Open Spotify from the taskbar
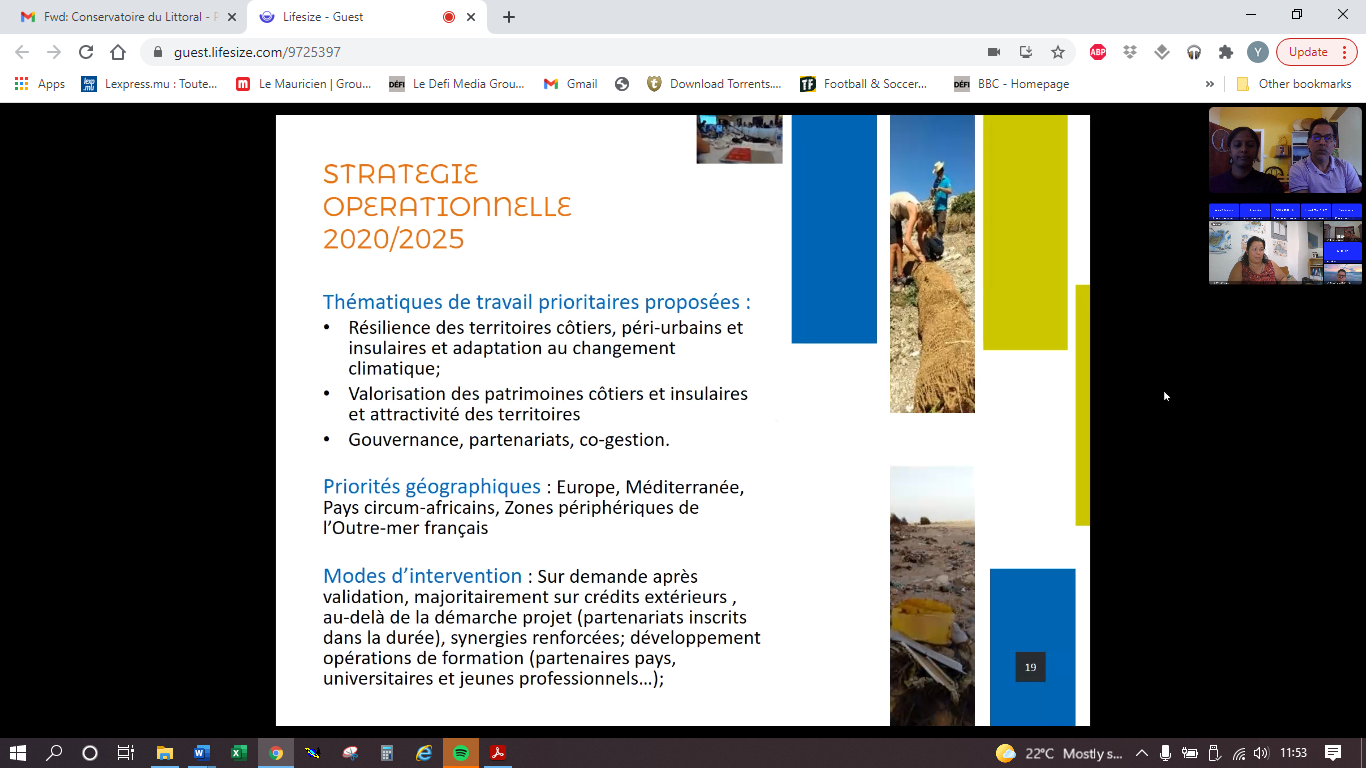This screenshot has height=768, width=1366. [461, 753]
